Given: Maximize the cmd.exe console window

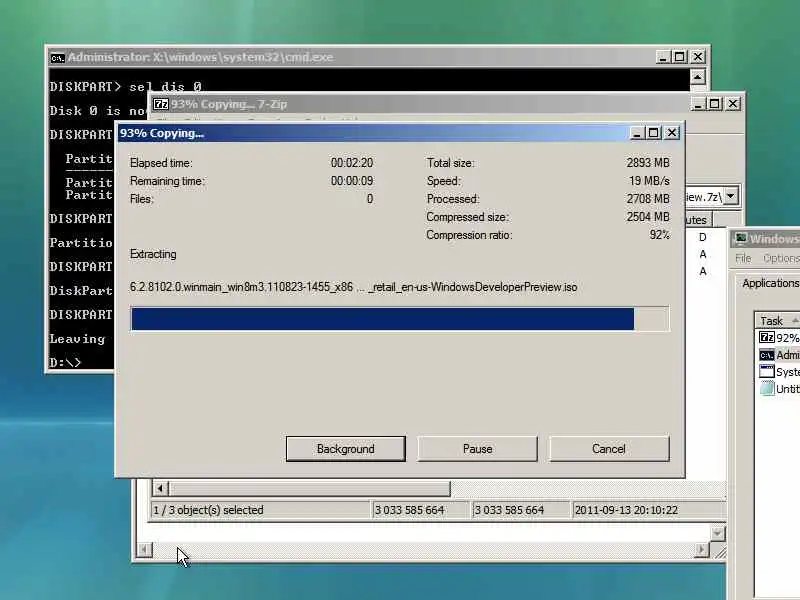Looking at the screenshot, I should [x=680, y=57].
